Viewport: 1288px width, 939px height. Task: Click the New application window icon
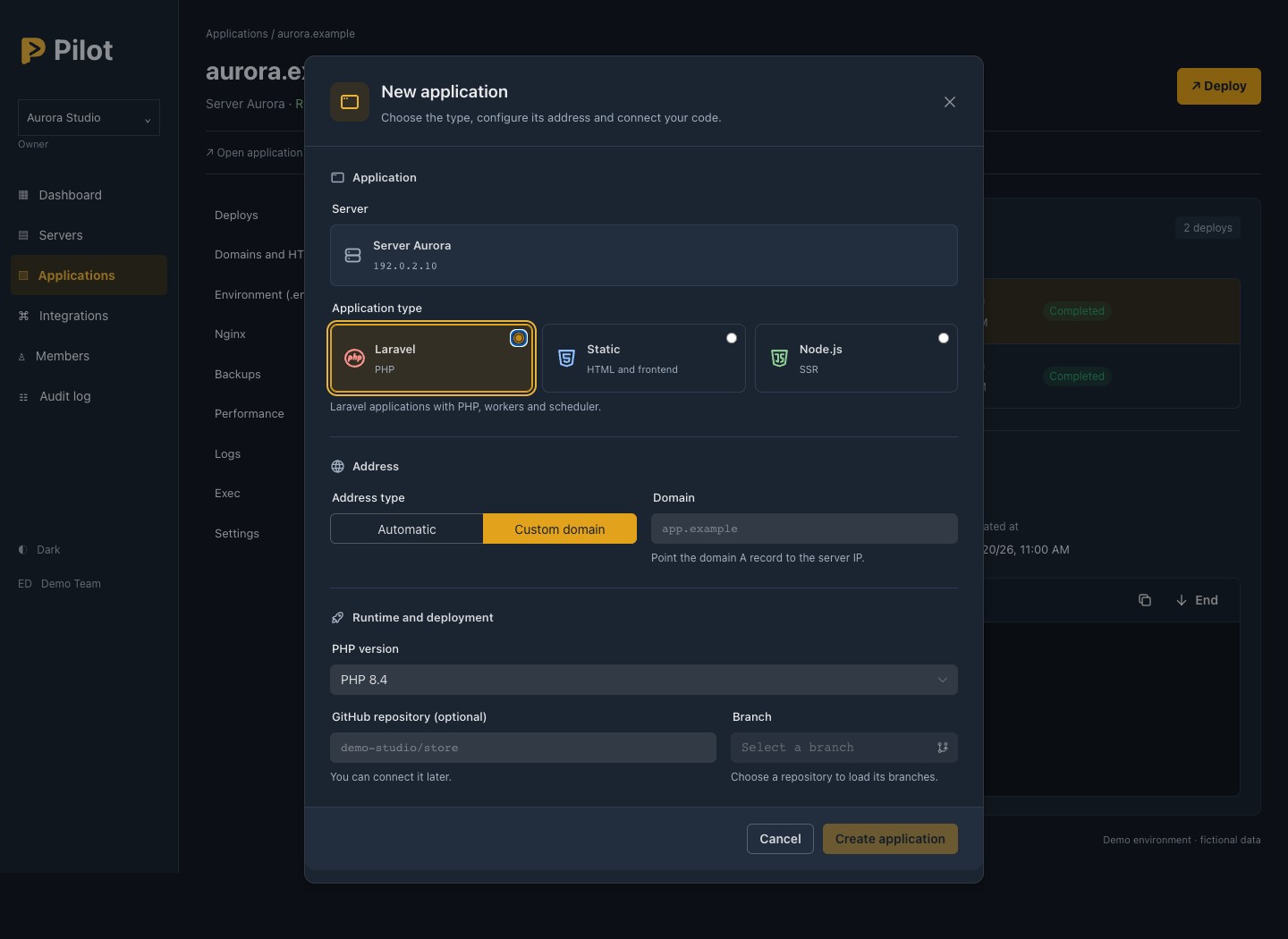coord(350,102)
